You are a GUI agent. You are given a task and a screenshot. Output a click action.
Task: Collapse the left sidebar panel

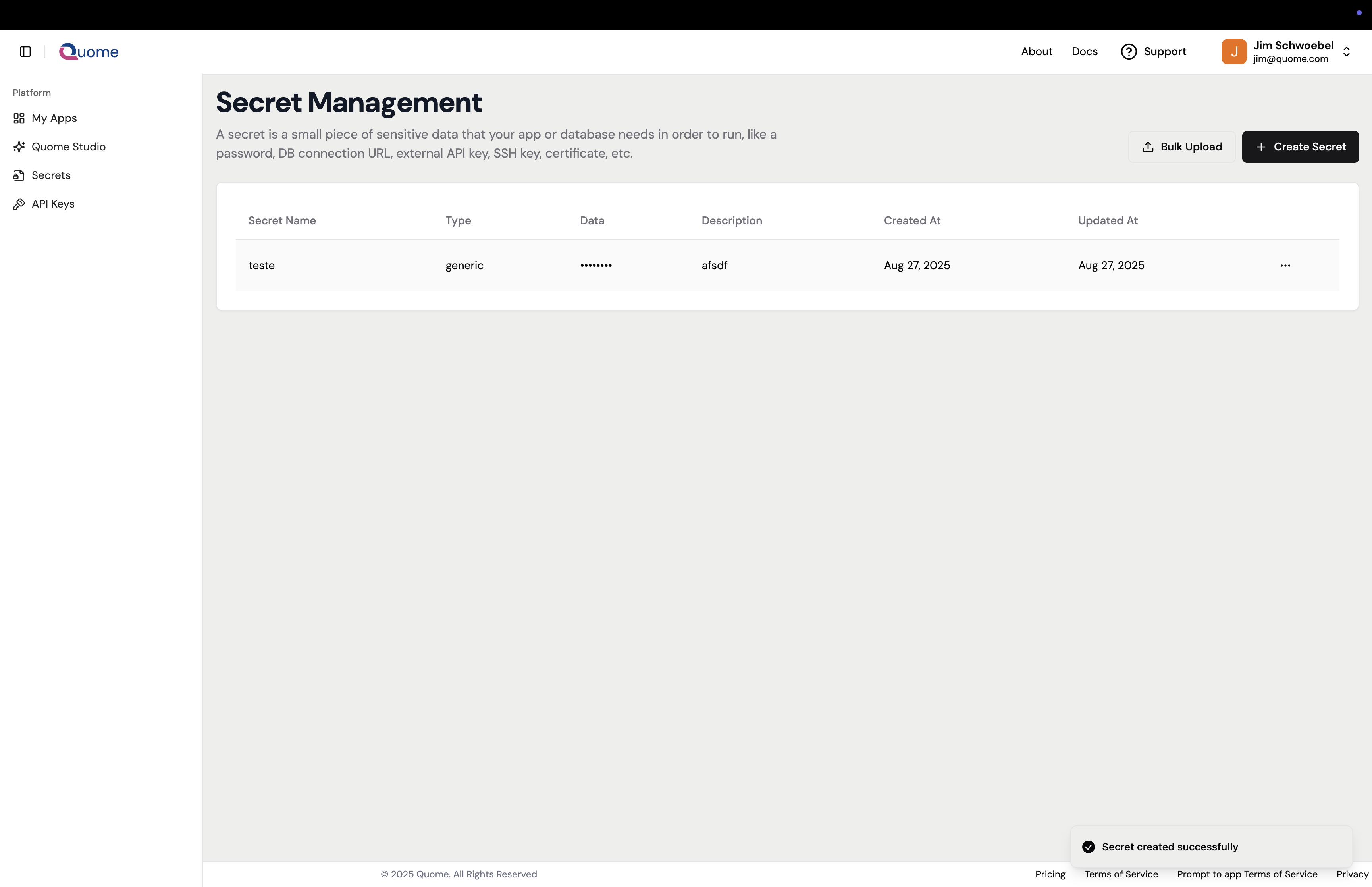24,51
